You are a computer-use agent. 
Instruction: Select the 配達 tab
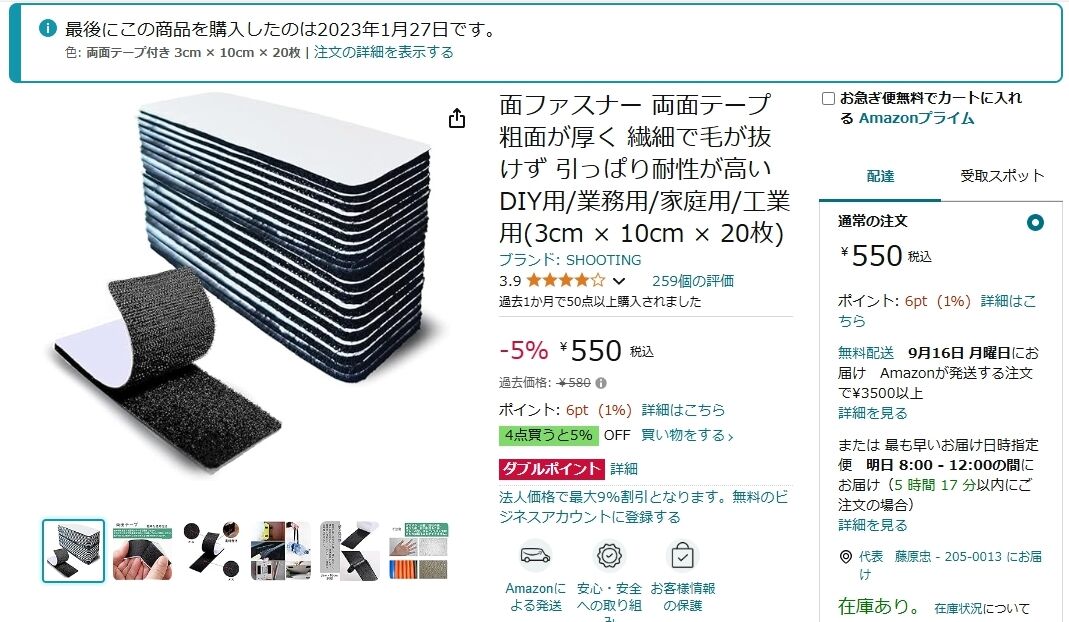pyautogui.click(x=880, y=177)
